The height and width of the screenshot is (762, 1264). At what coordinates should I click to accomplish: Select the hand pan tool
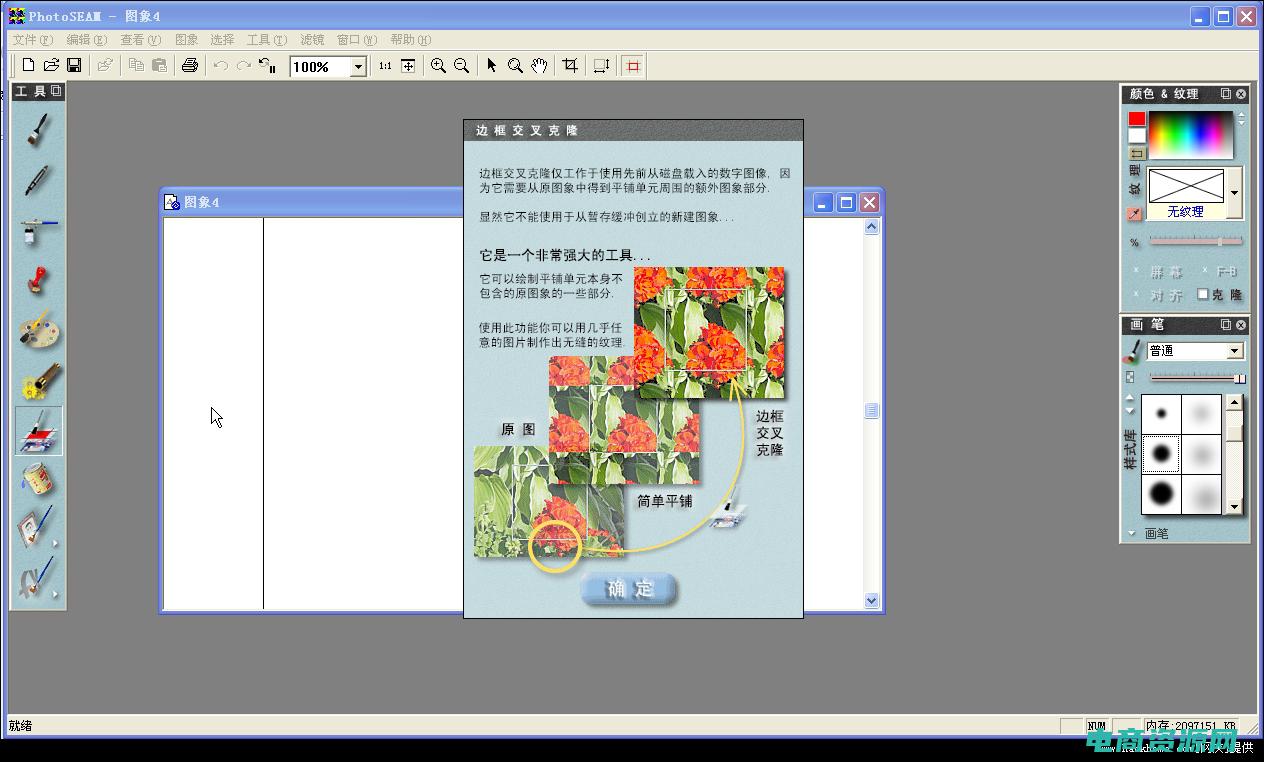point(539,66)
